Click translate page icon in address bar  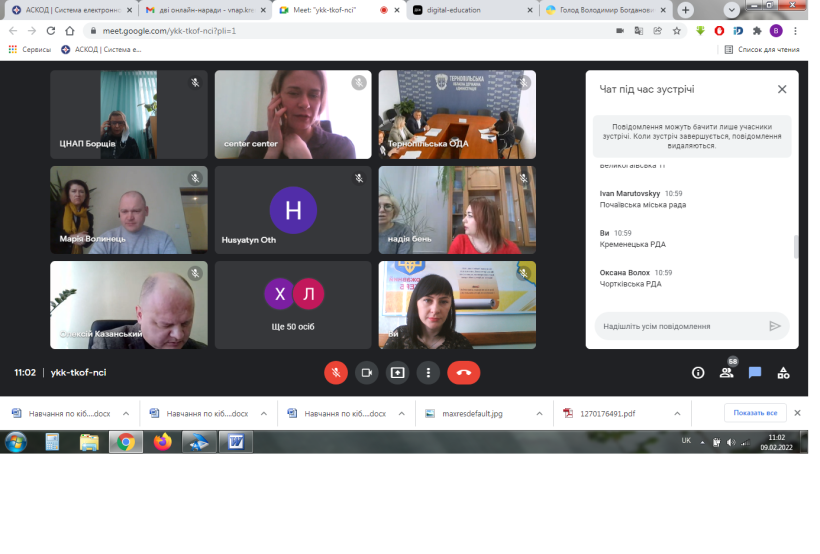click(x=639, y=31)
